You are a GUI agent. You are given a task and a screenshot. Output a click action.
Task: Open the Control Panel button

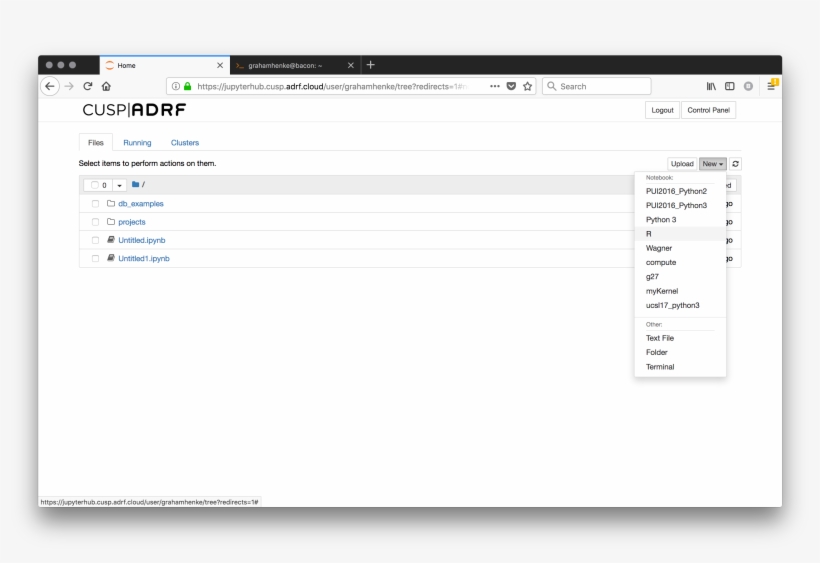tap(708, 110)
